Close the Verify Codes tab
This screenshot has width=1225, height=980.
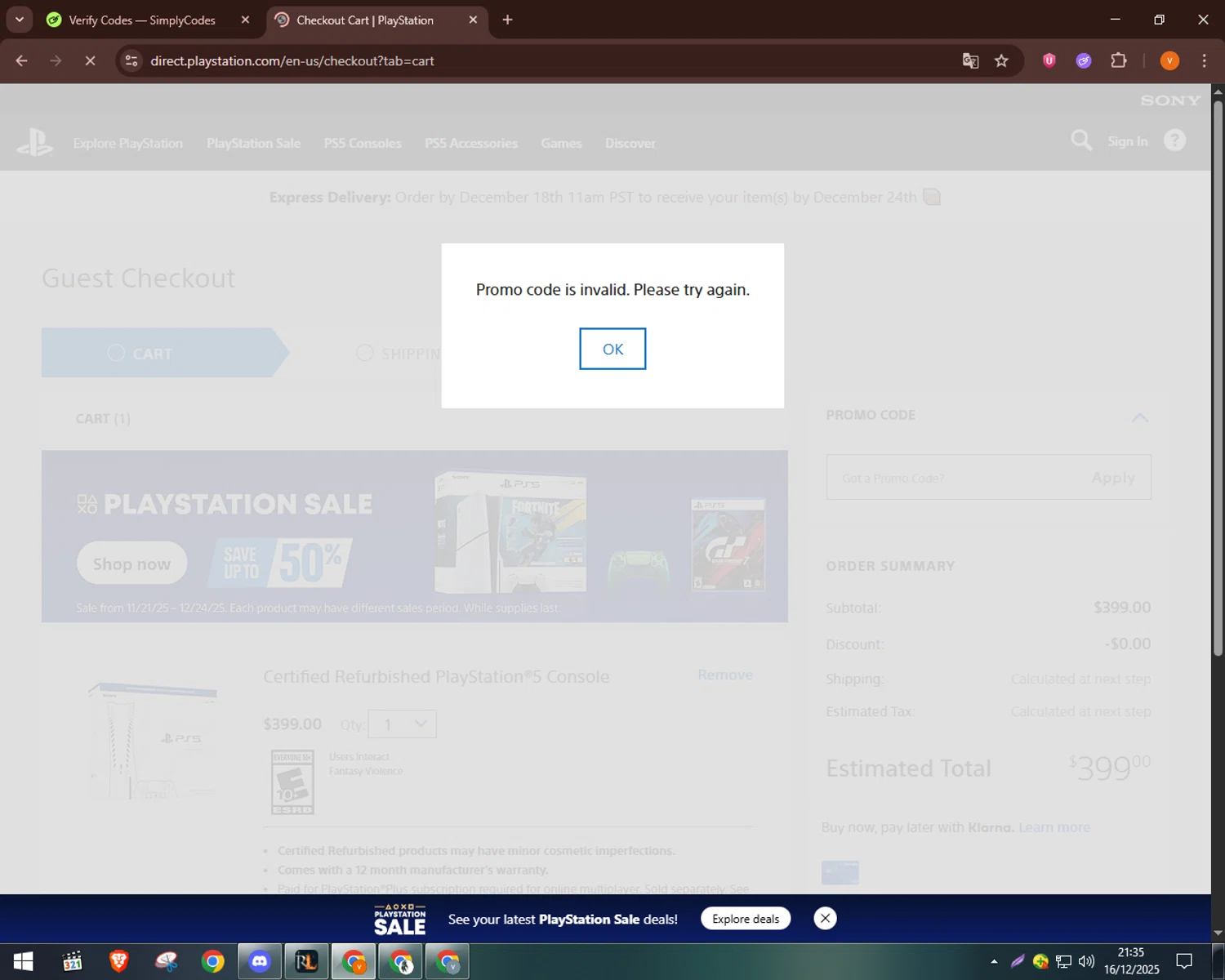click(245, 20)
